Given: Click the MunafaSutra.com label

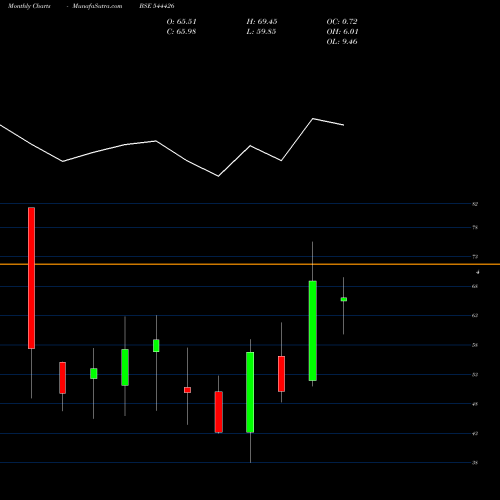Looking at the screenshot, I should (x=97, y=6).
